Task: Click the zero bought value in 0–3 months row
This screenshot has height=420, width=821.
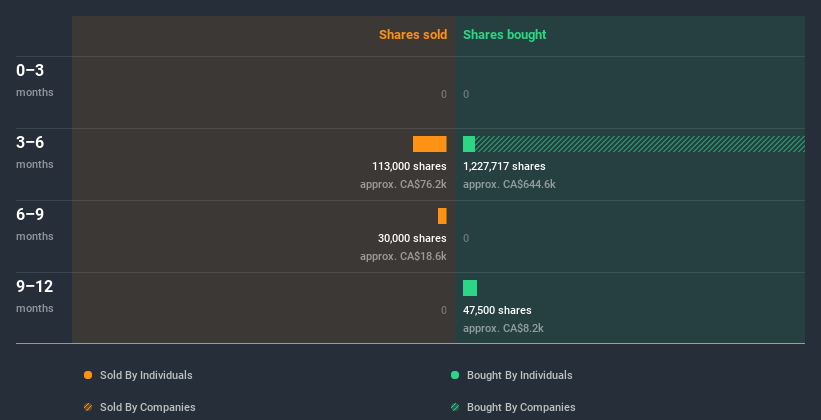Action: [466, 94]
